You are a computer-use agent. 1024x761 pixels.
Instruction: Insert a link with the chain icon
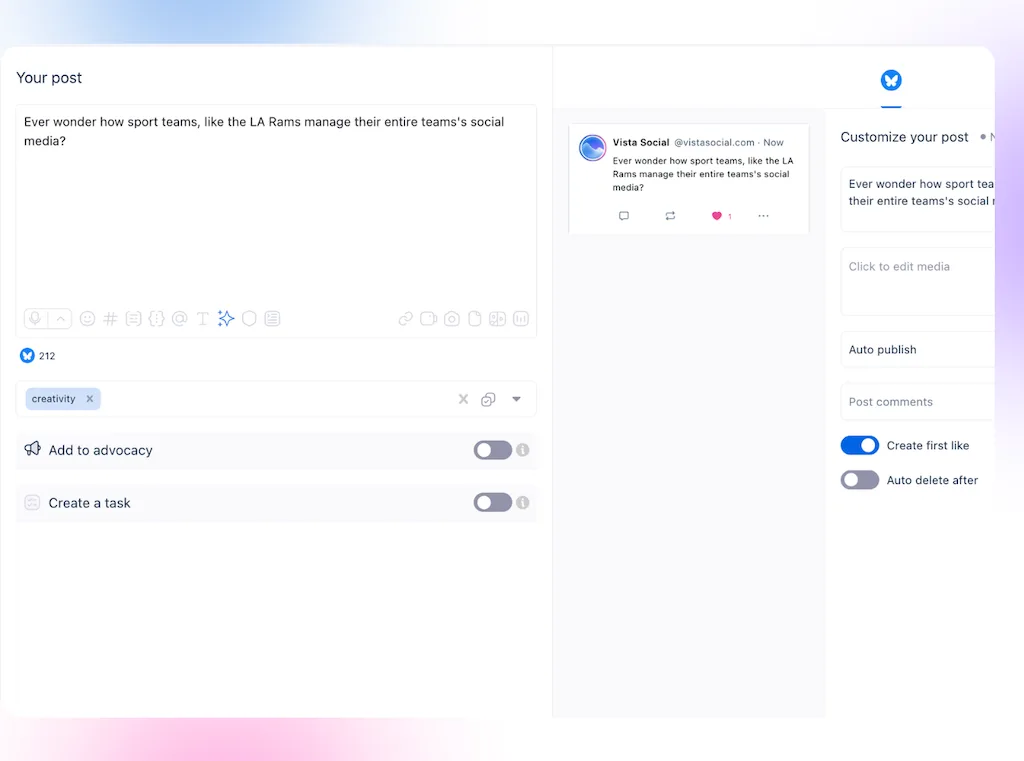406,319
